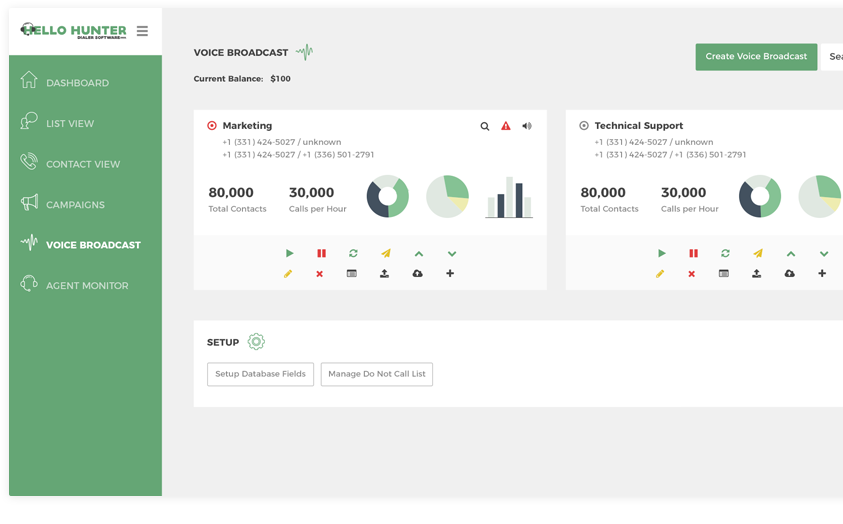Click Marketing '+1 (336) 501-2791' number line
843x524 pixels.
(x=338, y=155)
